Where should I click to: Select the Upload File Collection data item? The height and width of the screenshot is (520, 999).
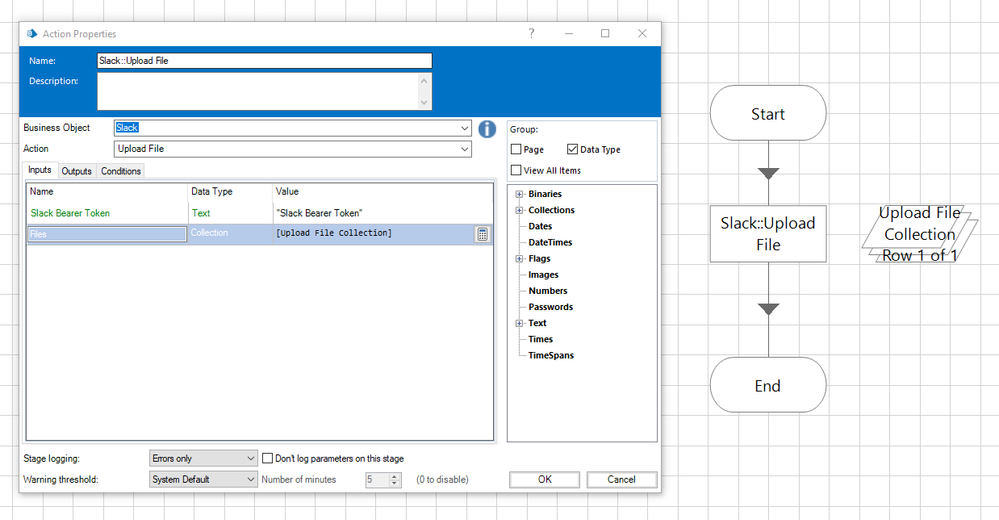point(919,234)
